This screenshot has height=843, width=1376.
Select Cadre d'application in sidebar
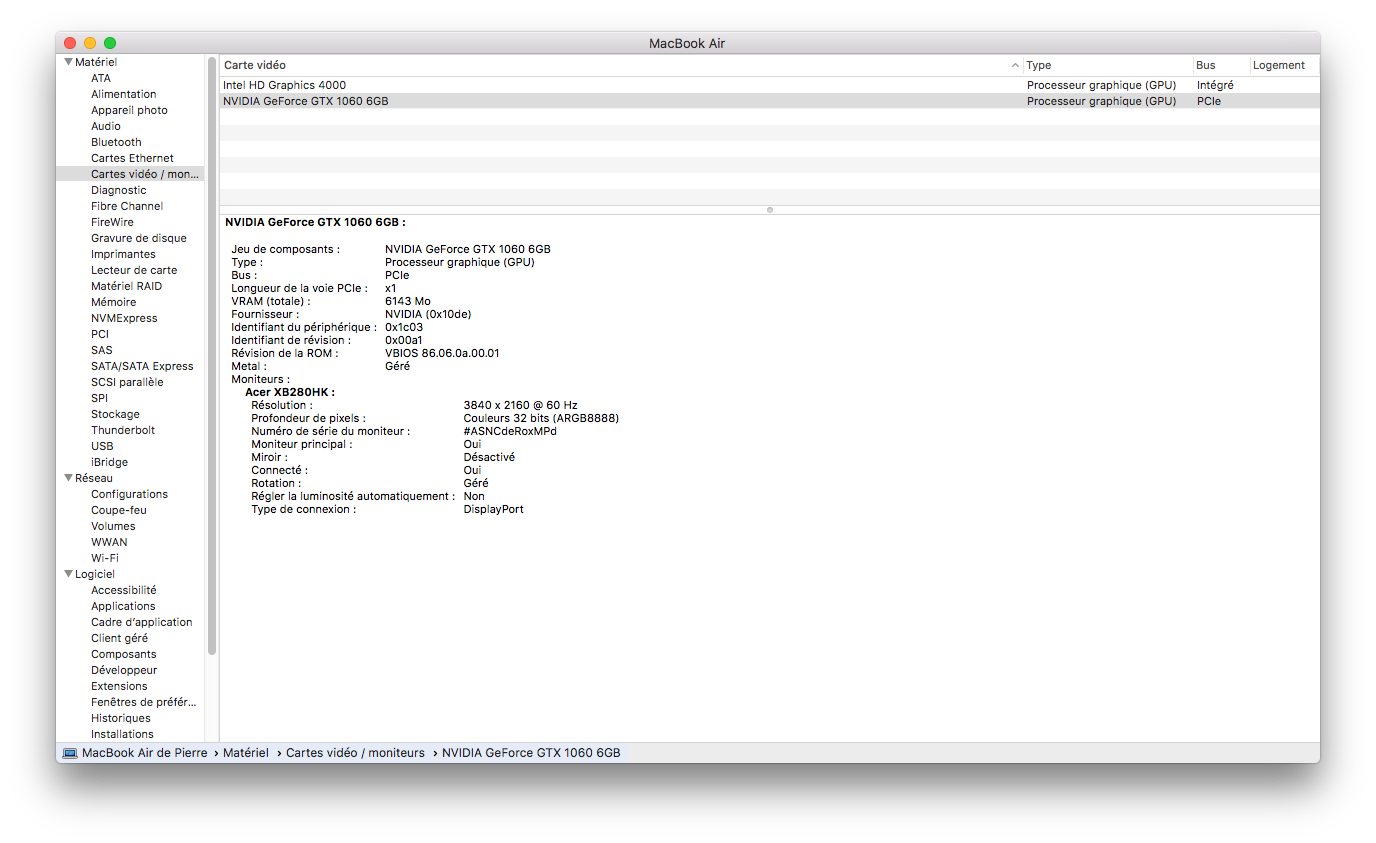coord(142,622)
